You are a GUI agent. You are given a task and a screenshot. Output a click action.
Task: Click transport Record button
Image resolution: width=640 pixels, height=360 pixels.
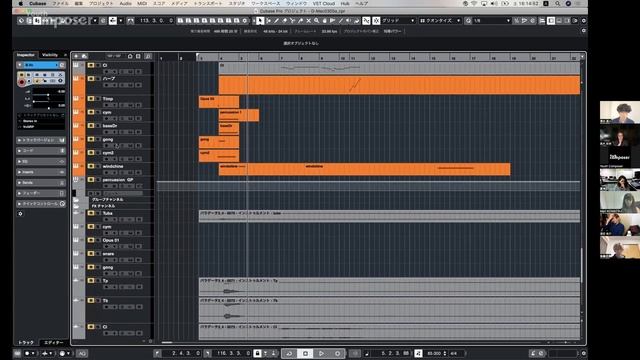[x=337, y=353]
